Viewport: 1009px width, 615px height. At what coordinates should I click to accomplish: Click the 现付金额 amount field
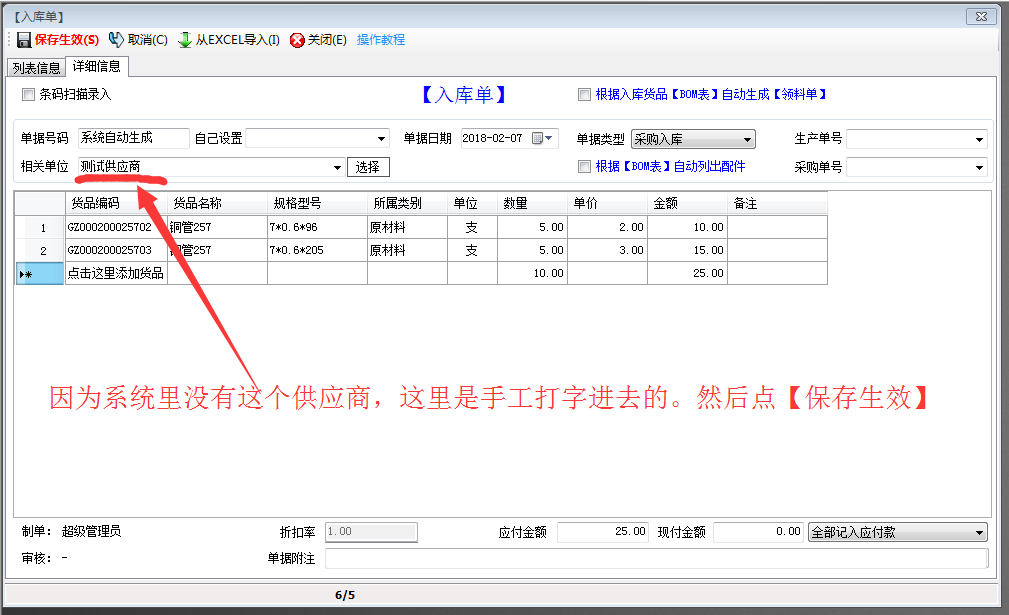[x=758, y=532]
